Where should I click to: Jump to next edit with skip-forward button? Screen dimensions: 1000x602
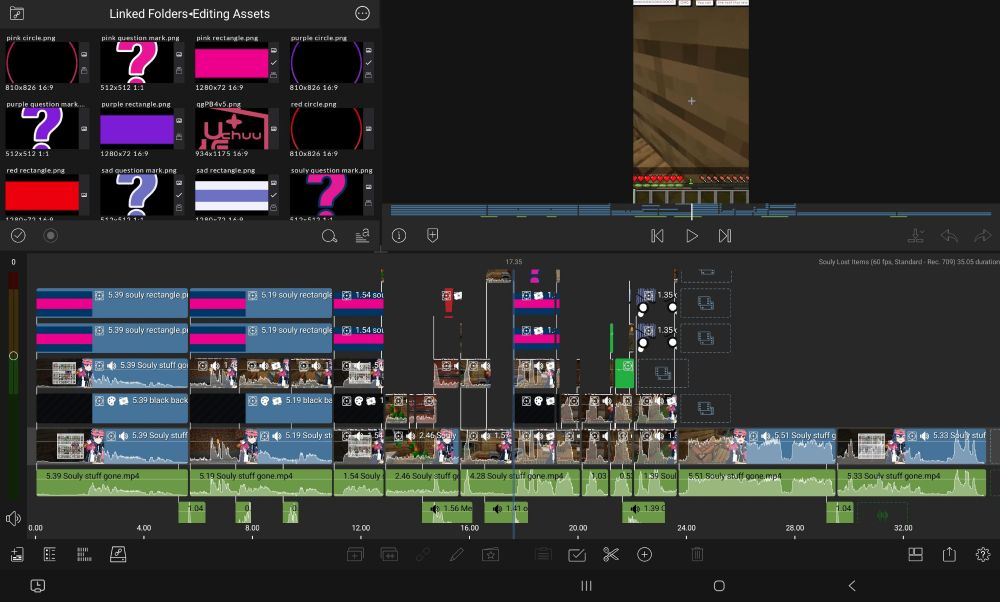click(x=725, y=236)
